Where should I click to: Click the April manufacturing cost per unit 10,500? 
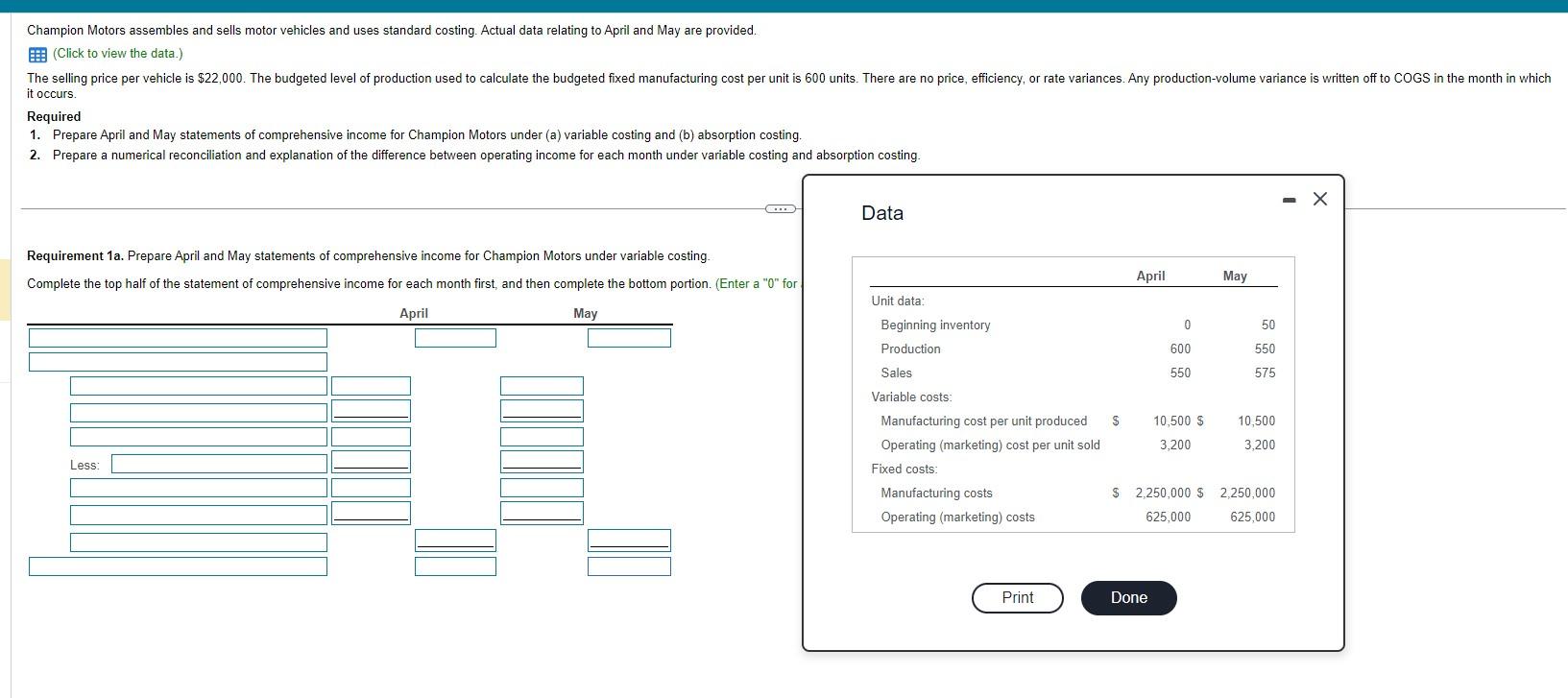[1172, 421]
